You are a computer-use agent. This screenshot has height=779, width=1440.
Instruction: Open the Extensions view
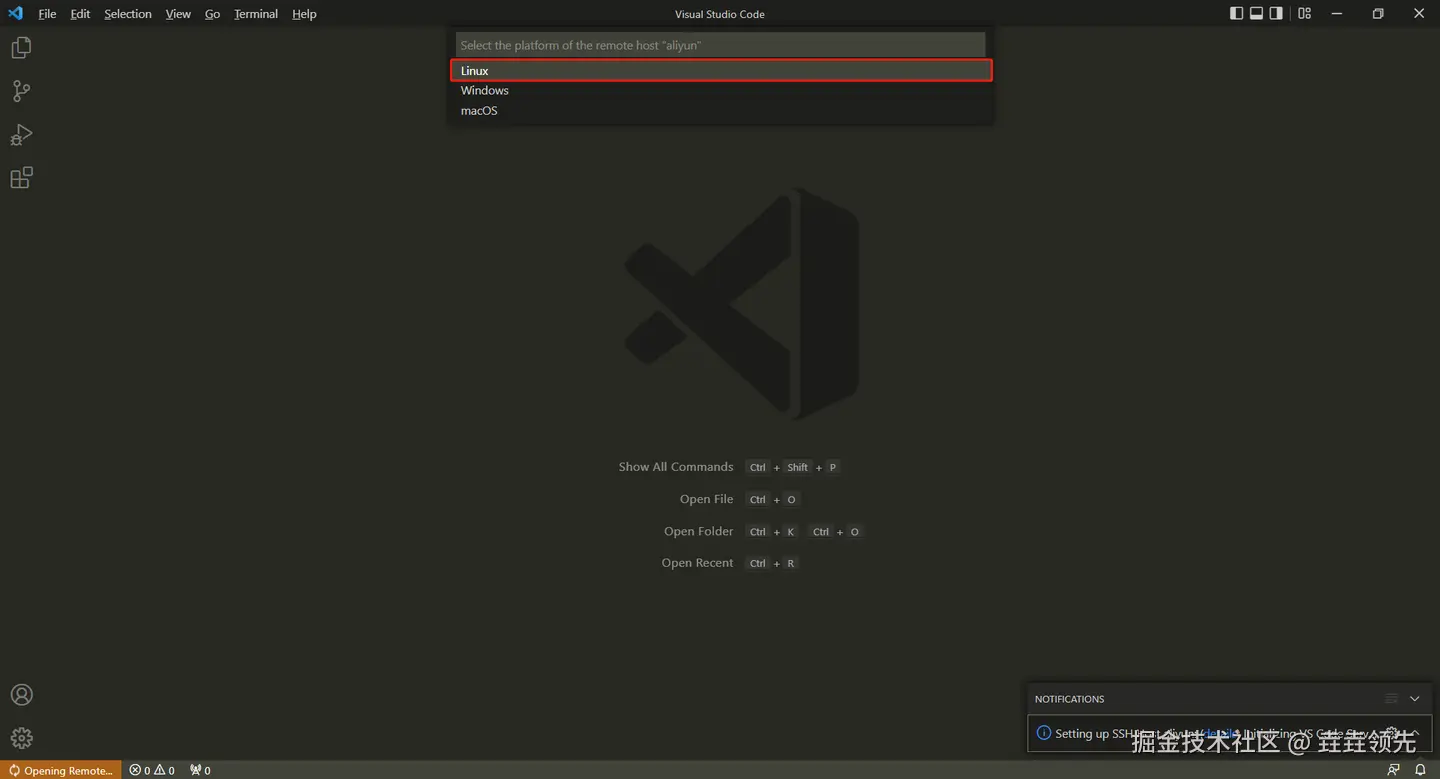coord(21,178)
